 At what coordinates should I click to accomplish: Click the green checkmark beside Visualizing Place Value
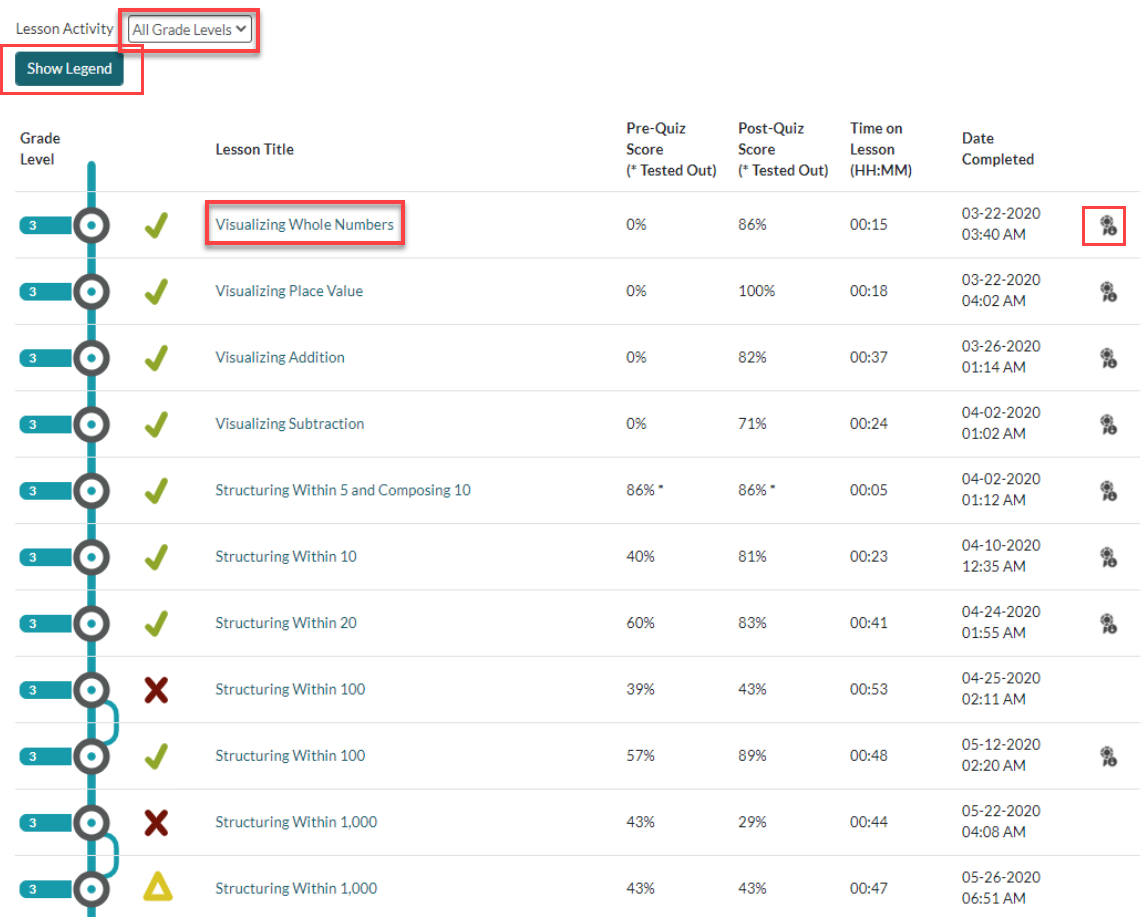(156, 291)
